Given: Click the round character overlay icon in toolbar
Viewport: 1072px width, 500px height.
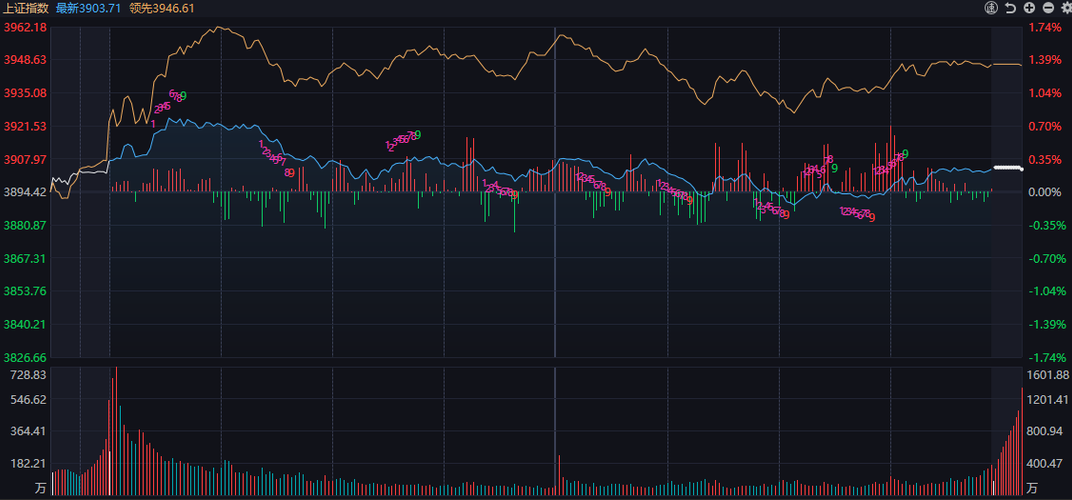Looking at the screenshot, I should 991,8.
